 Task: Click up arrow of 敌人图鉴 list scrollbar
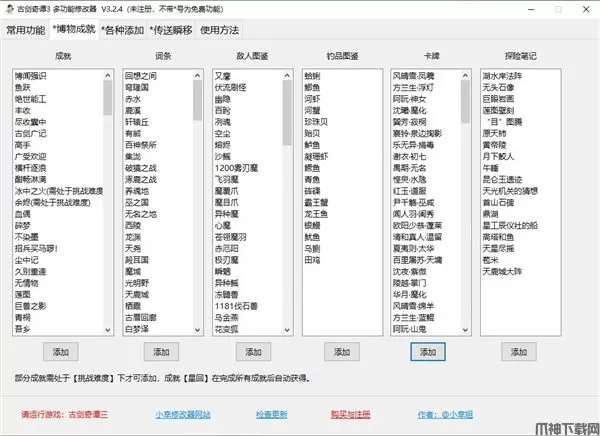click(x=287, y=76)
